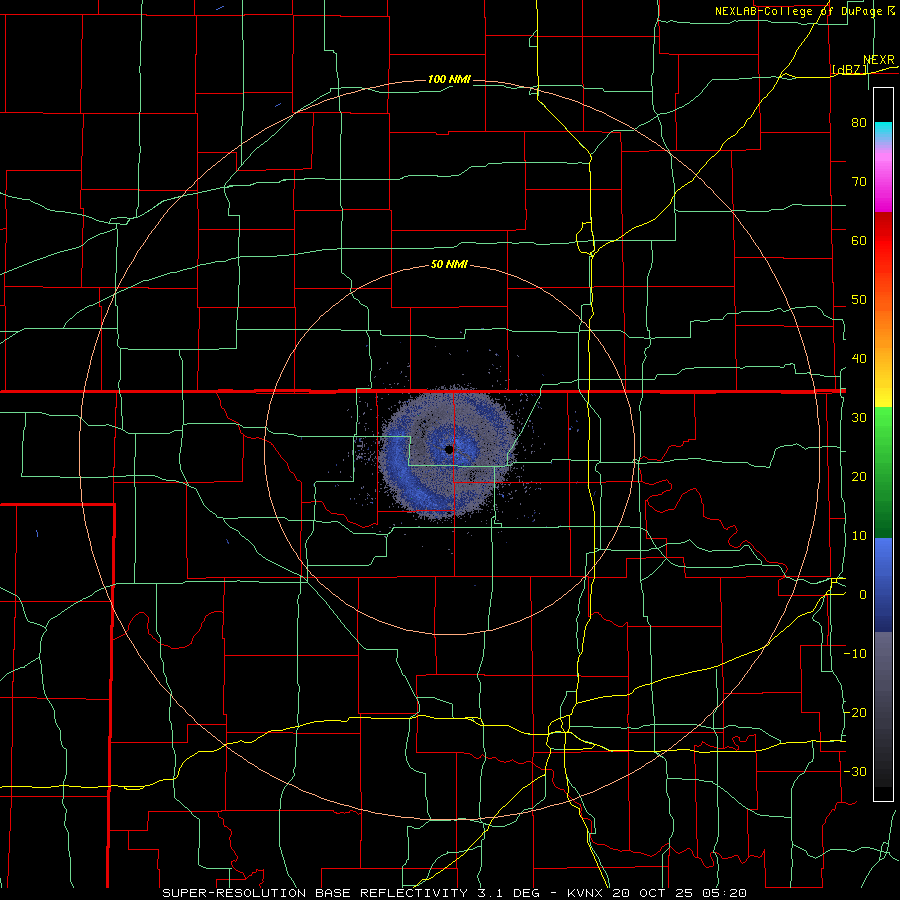Click the 80 value on the dBZ scale
900x900 pixels.
[859, 122]
